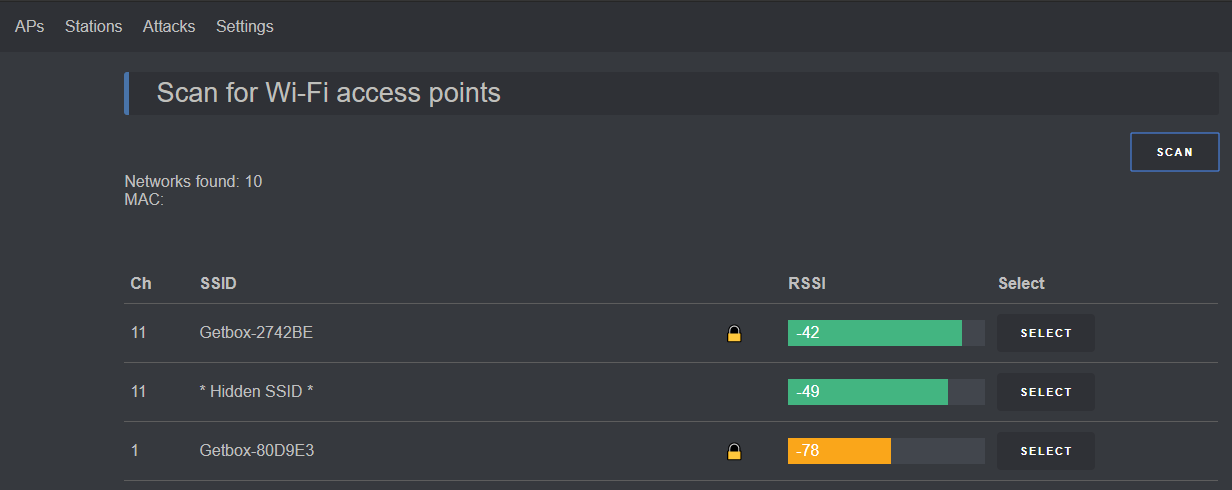
Task: Go to Settings in navigation bar
Action: [x=245, y=26]
